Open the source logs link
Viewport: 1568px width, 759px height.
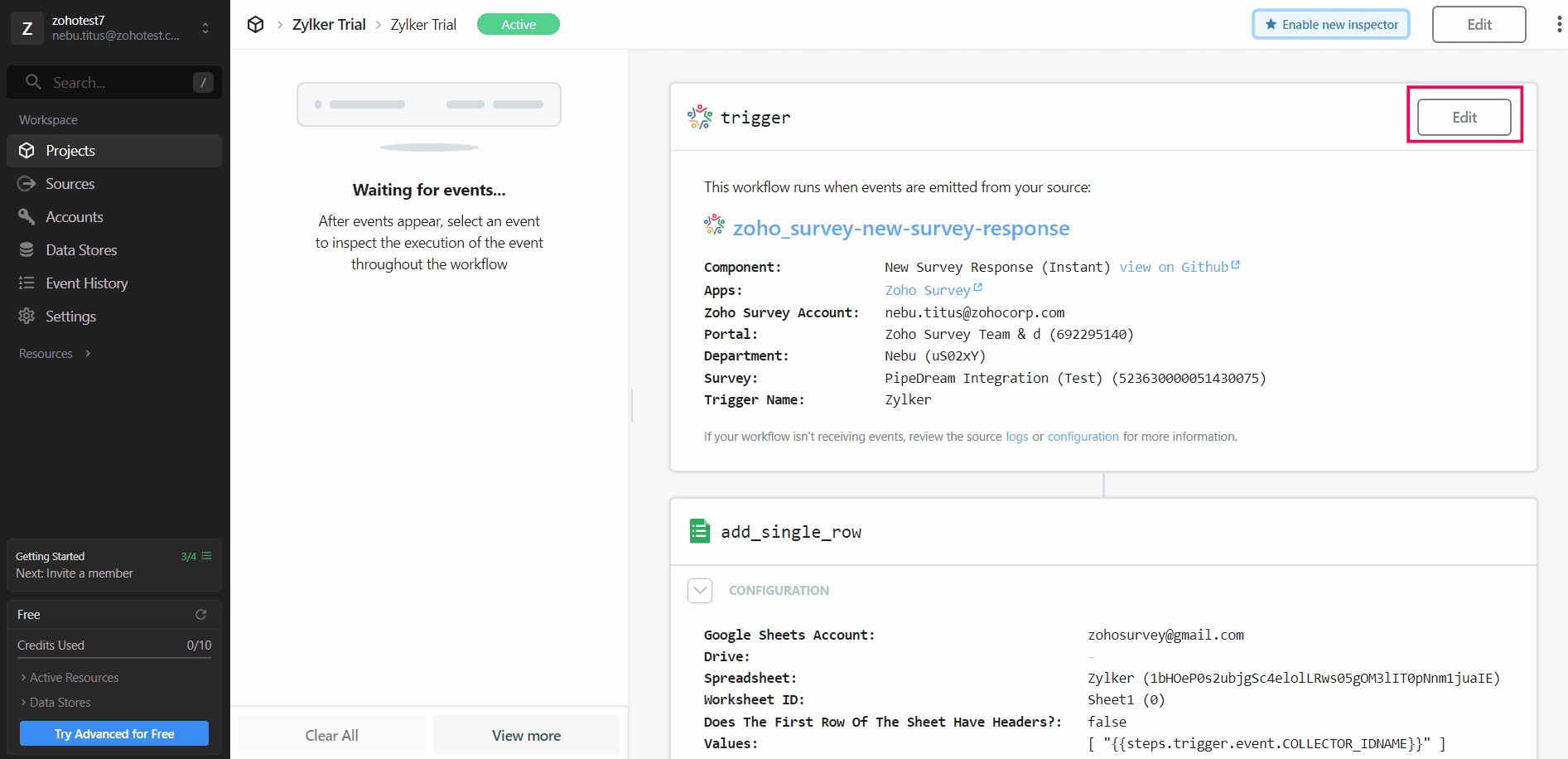(x=1017, y=437)
